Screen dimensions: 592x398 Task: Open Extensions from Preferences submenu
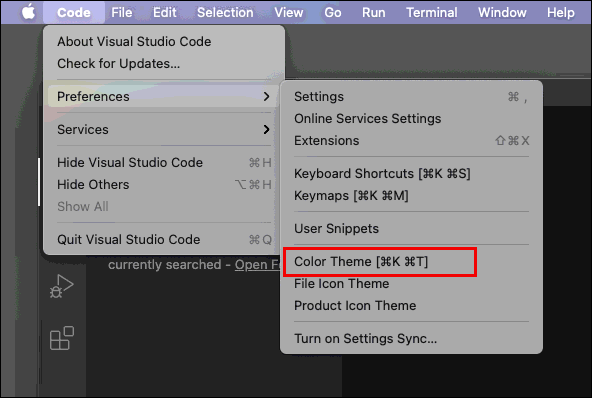(x=411, y=140)
